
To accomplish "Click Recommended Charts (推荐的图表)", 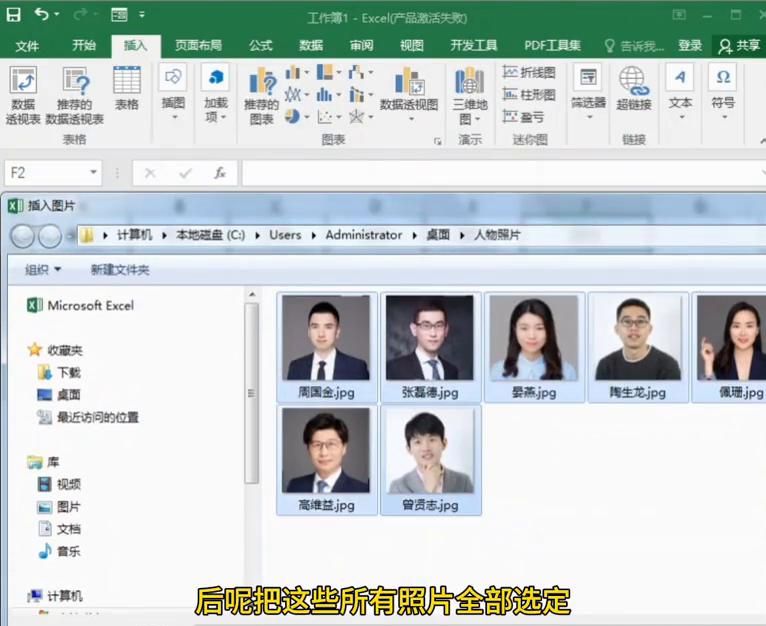I will [261, 95].
